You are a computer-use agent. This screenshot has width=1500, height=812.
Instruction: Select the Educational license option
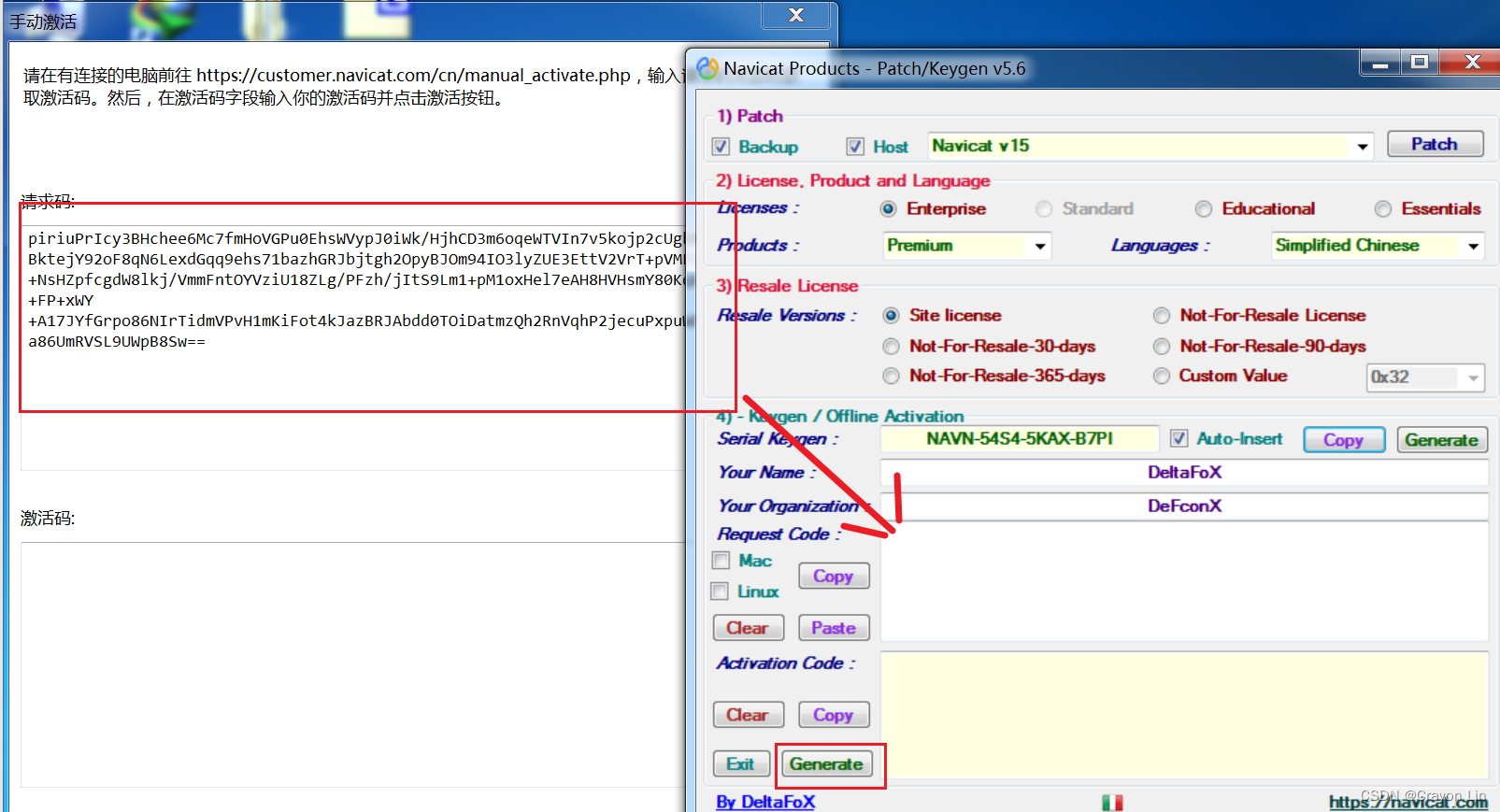[x=1204, y=209]
